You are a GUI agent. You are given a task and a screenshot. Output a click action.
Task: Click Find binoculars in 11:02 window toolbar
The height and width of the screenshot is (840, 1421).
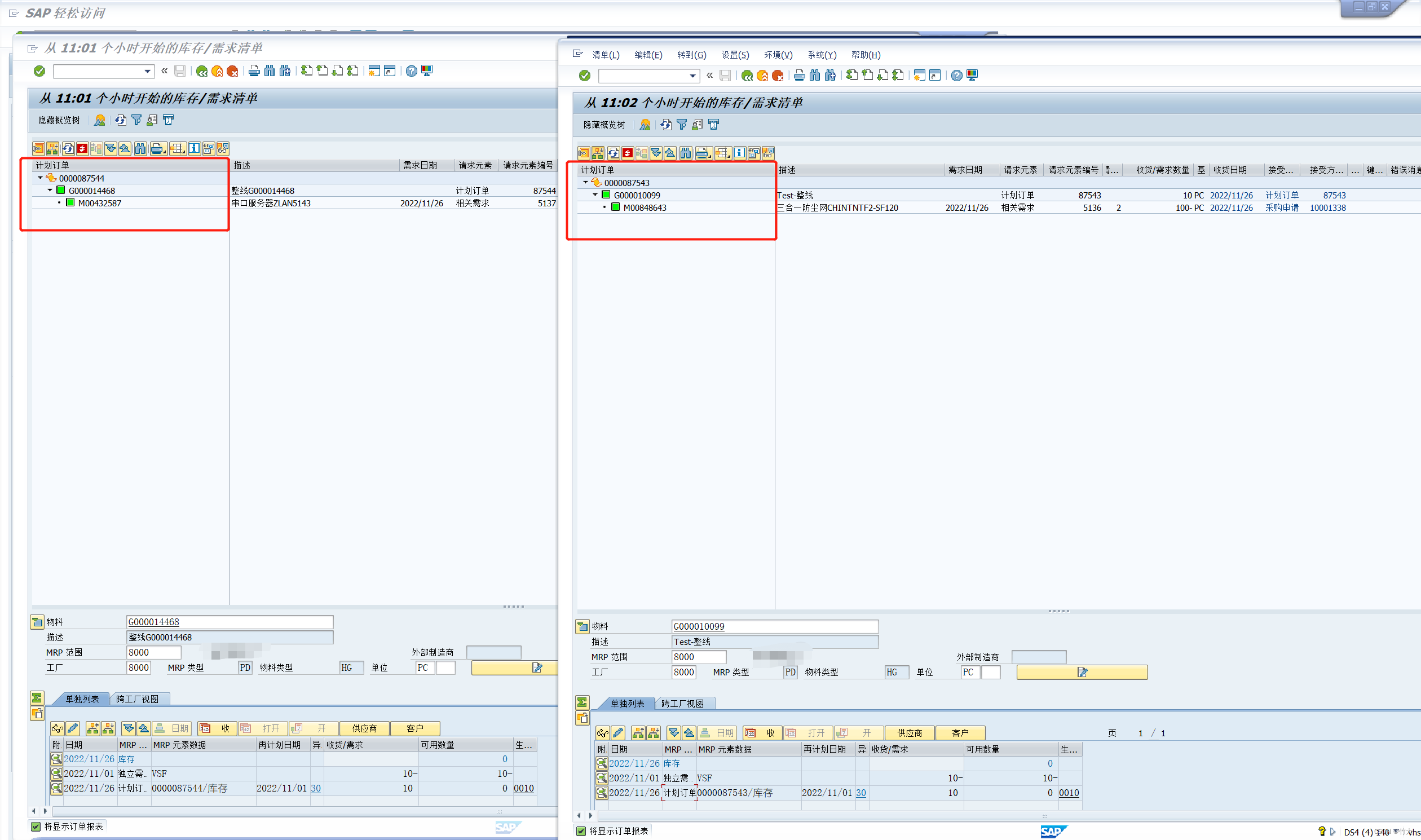814,76
